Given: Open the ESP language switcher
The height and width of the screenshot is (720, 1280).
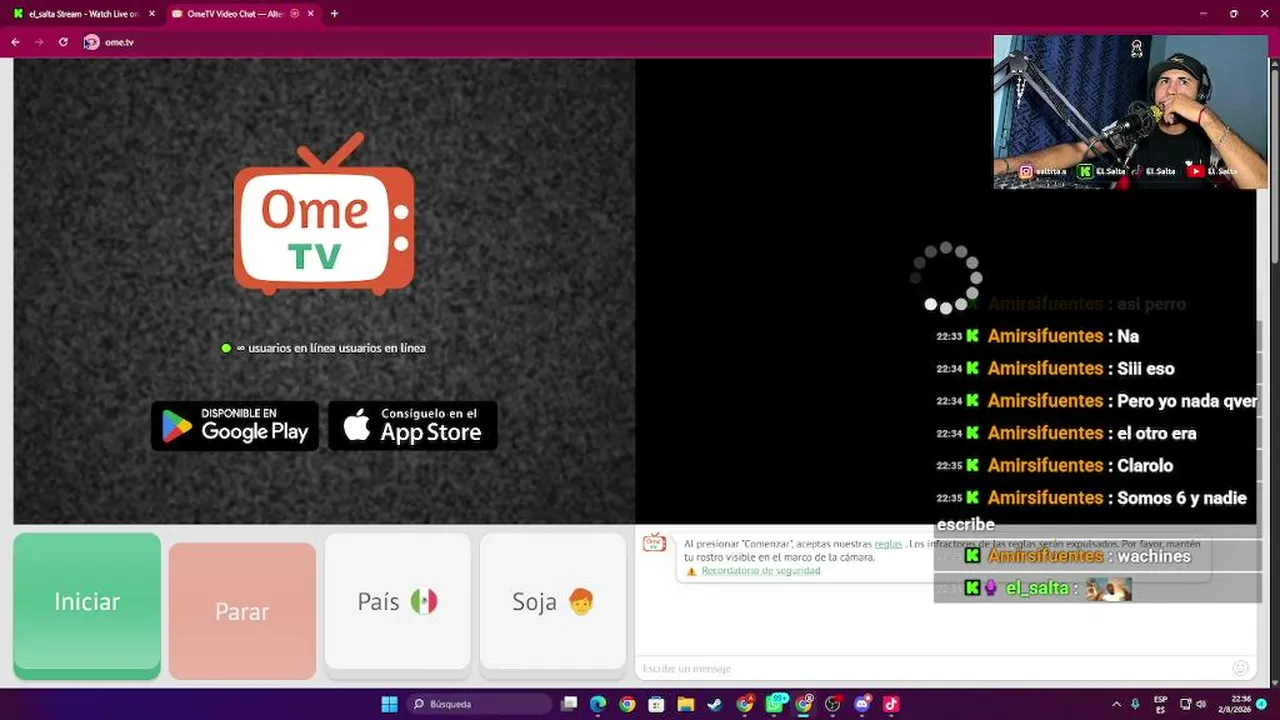Looking at the screenshot, I should [x=1161, y=704].
